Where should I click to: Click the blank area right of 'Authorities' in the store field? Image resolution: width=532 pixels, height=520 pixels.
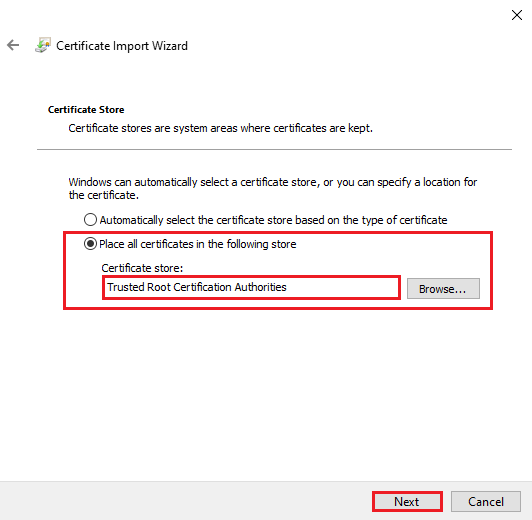[x=343, y=288]
